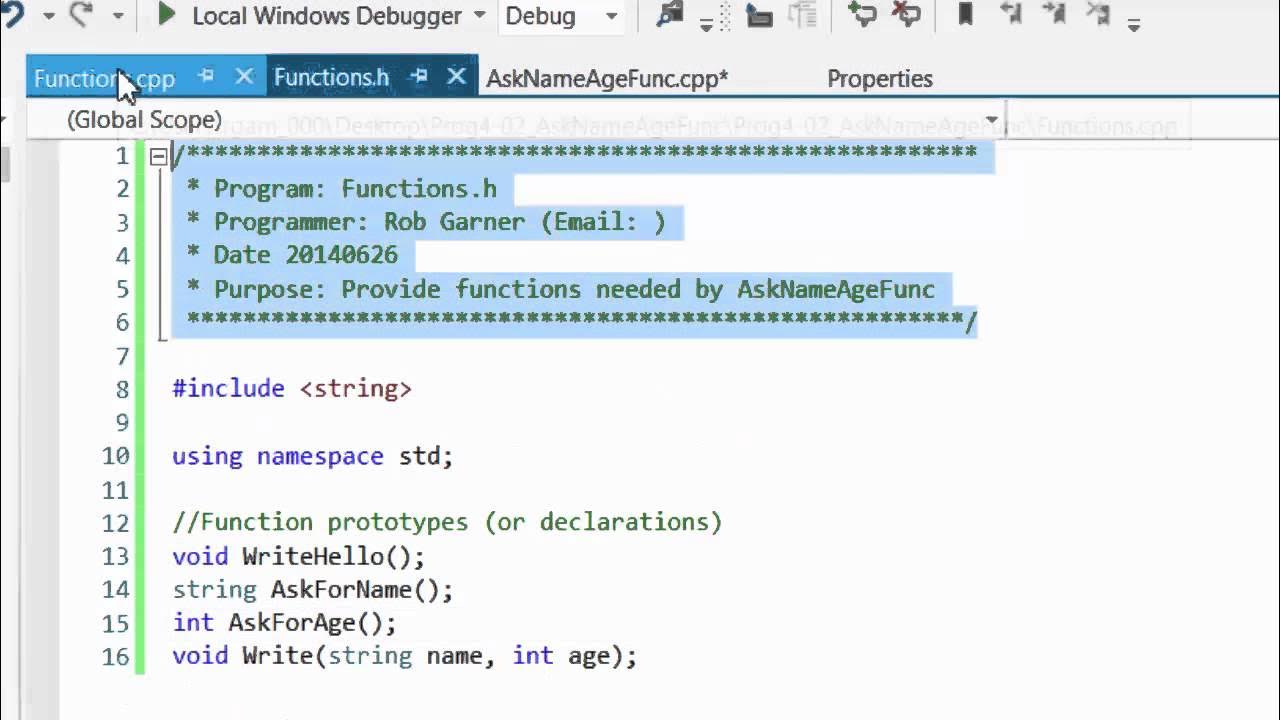Screen dimensions: 1280x720
Task: Open the Debug configuration combo box
Action: click(x=560, y=16)
